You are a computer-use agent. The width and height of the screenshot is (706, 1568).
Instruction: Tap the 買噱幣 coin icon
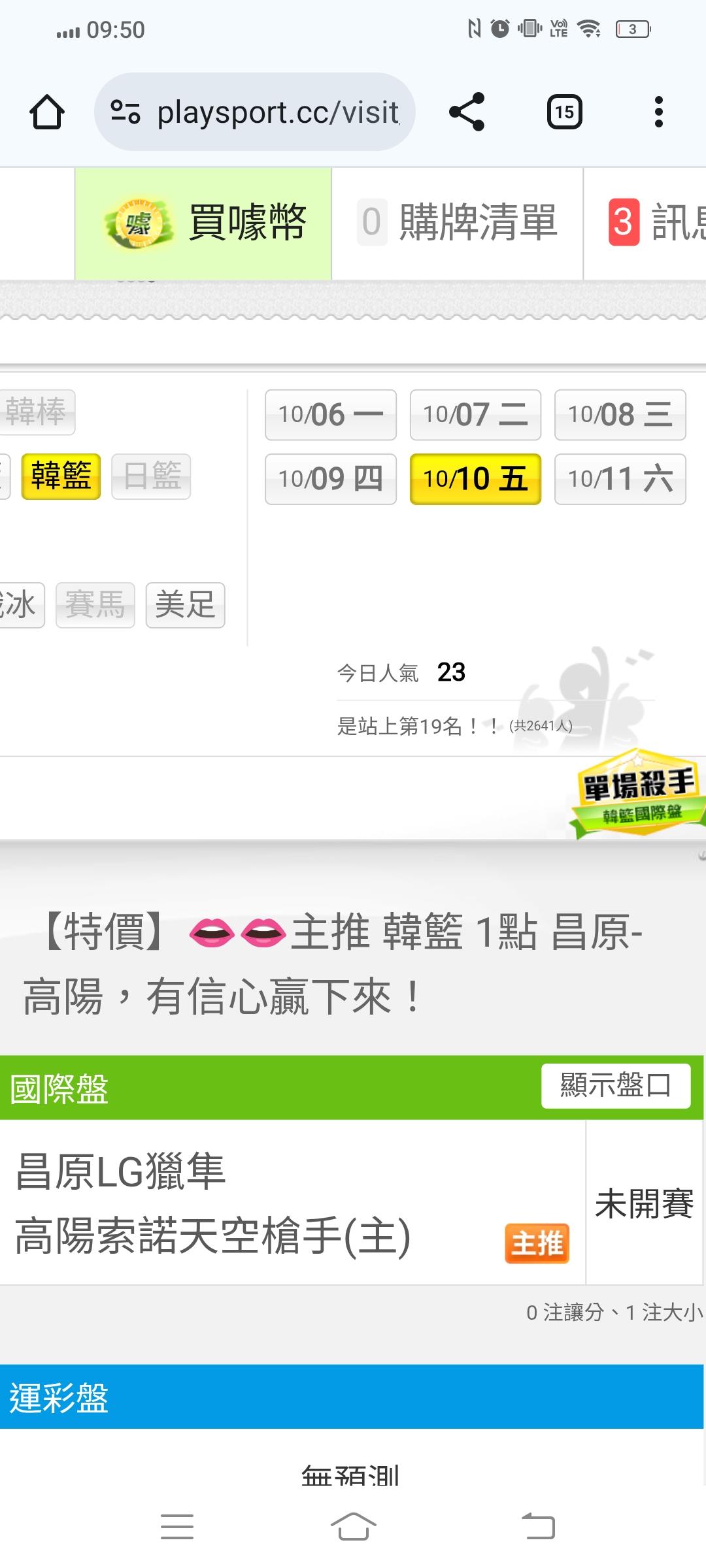(x=138, y=224)
